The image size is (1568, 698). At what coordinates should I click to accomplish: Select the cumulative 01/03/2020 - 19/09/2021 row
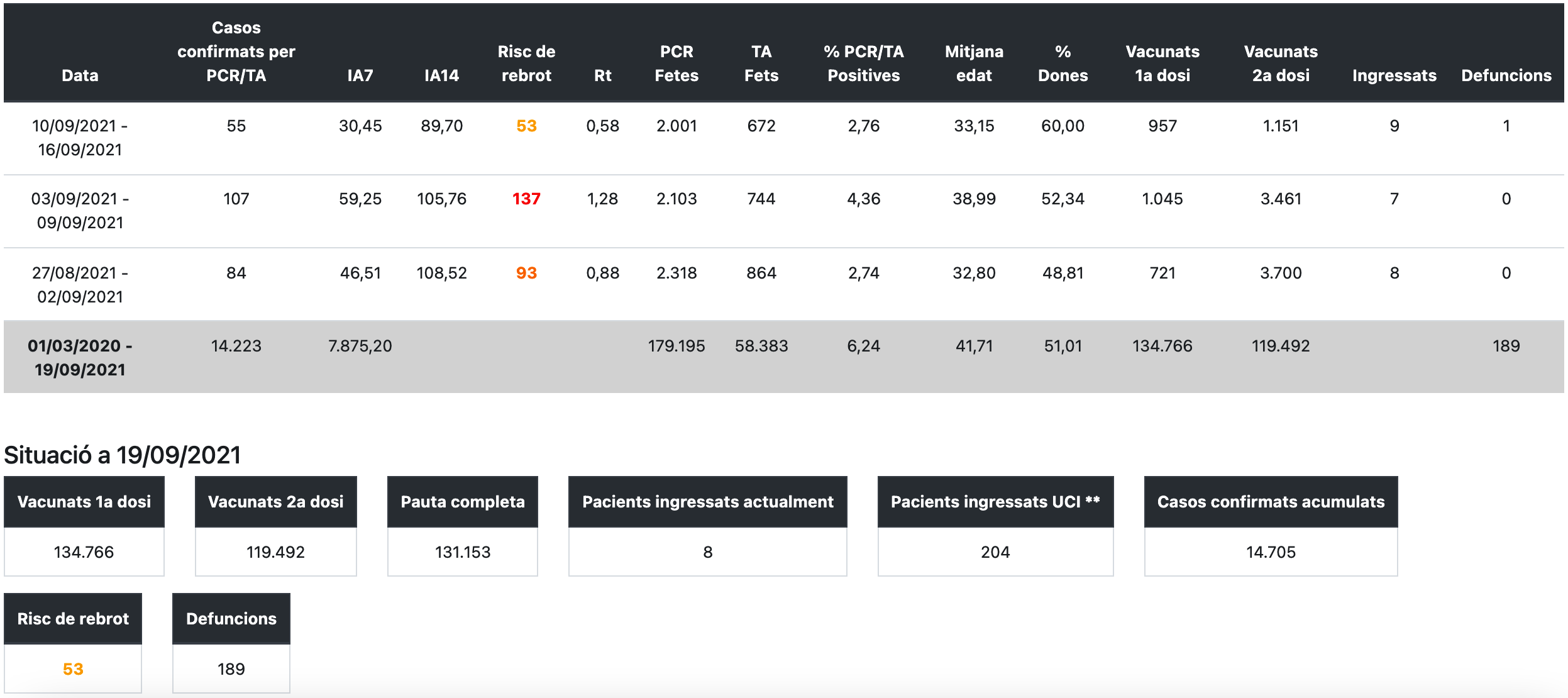point(80,357)
